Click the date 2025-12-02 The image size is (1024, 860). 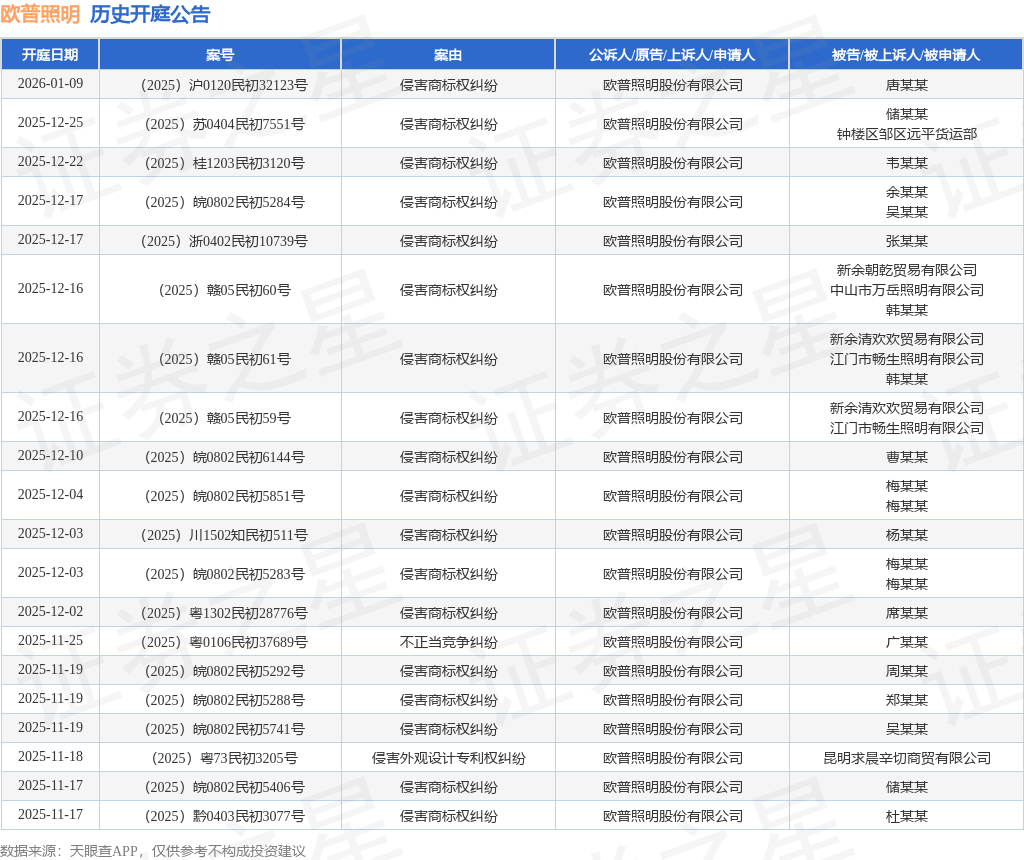click(50, 612)
